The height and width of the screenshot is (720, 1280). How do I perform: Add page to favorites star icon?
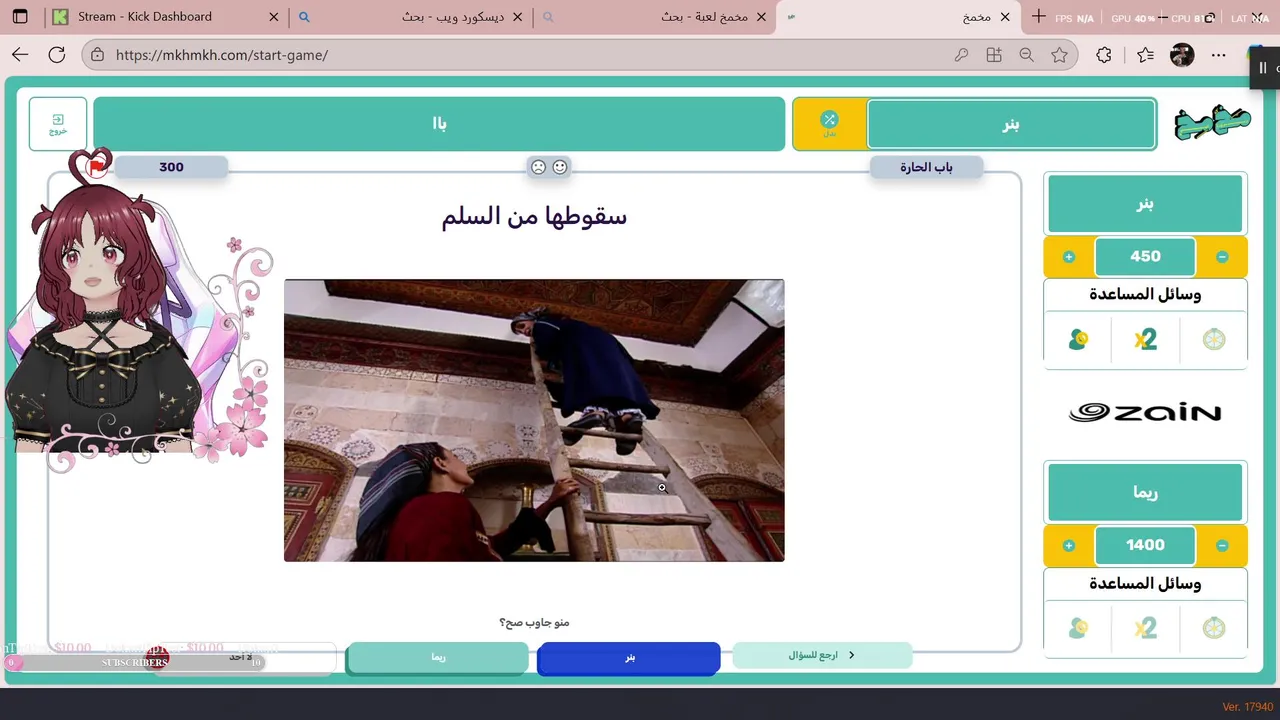1059,55
